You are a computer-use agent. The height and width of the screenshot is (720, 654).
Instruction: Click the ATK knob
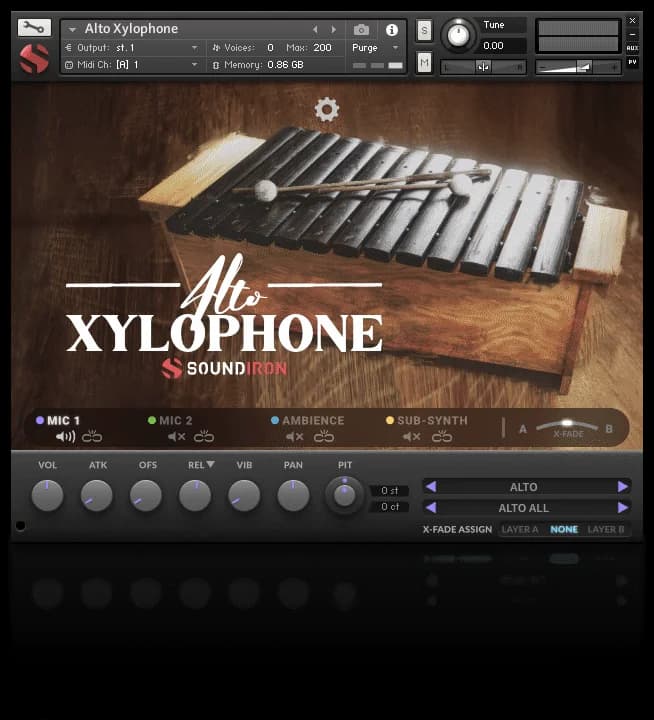[96, 495]
